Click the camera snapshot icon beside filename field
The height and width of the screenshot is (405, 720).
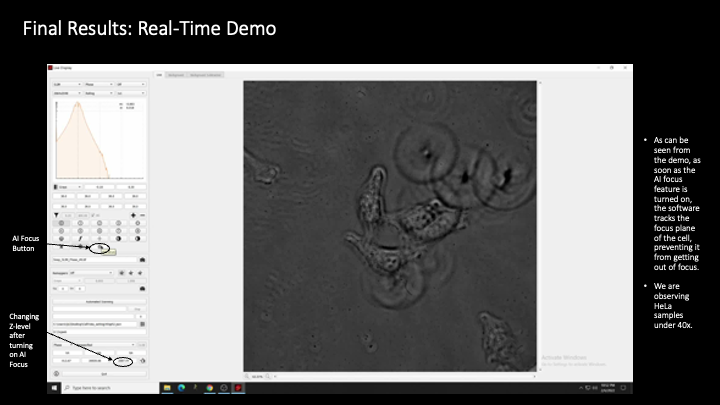tap(142, 259)
